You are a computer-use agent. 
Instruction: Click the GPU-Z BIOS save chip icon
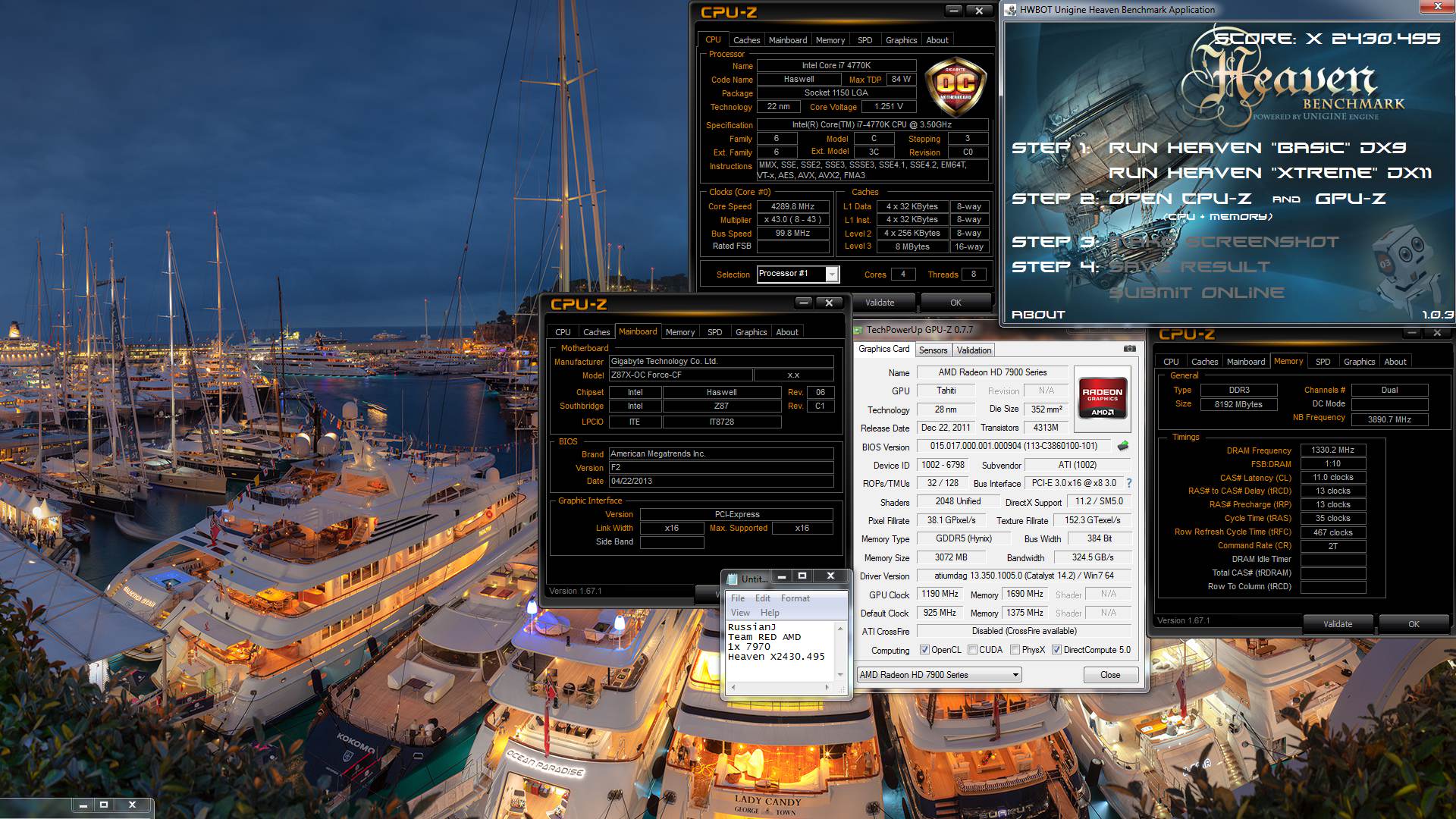(x=1123, y=446)
